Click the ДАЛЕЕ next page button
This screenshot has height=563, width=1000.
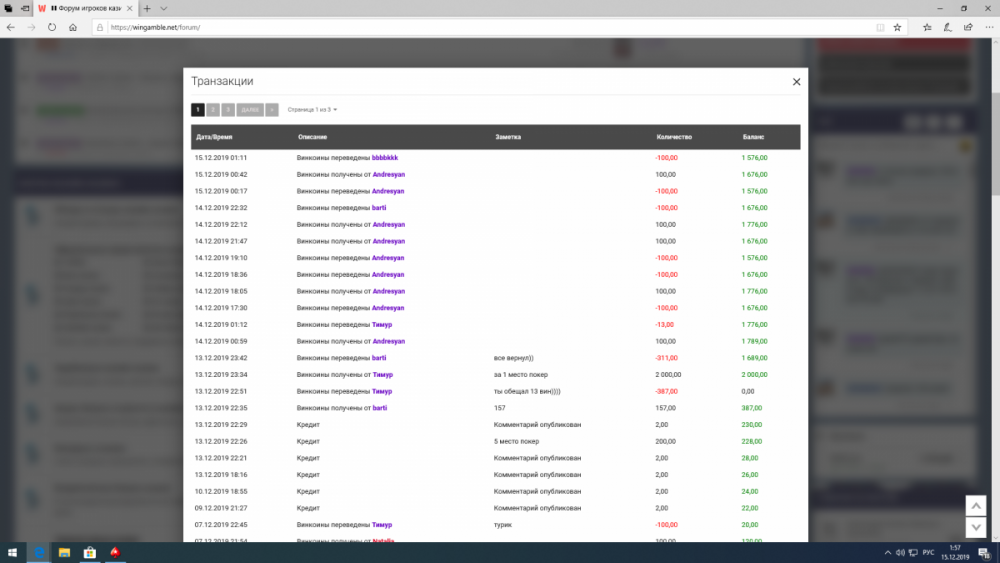point(250,110)
